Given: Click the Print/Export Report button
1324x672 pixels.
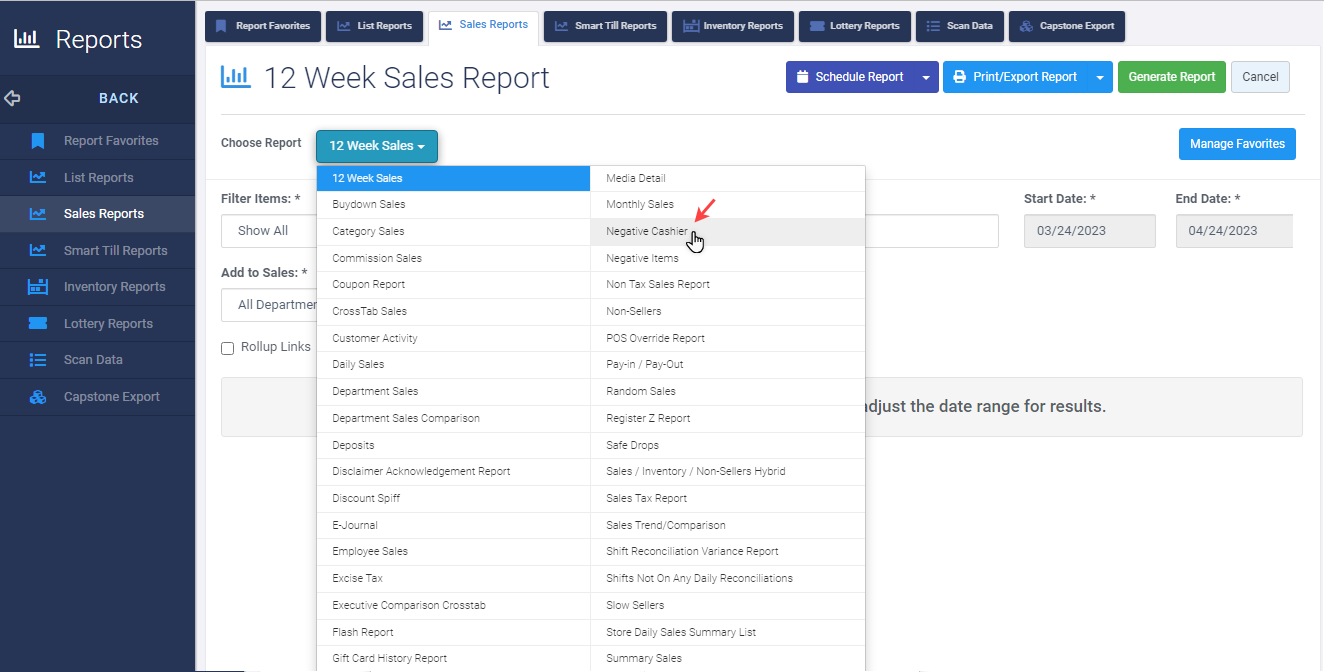Looking at the screenshot, I should coord(1015,77).
